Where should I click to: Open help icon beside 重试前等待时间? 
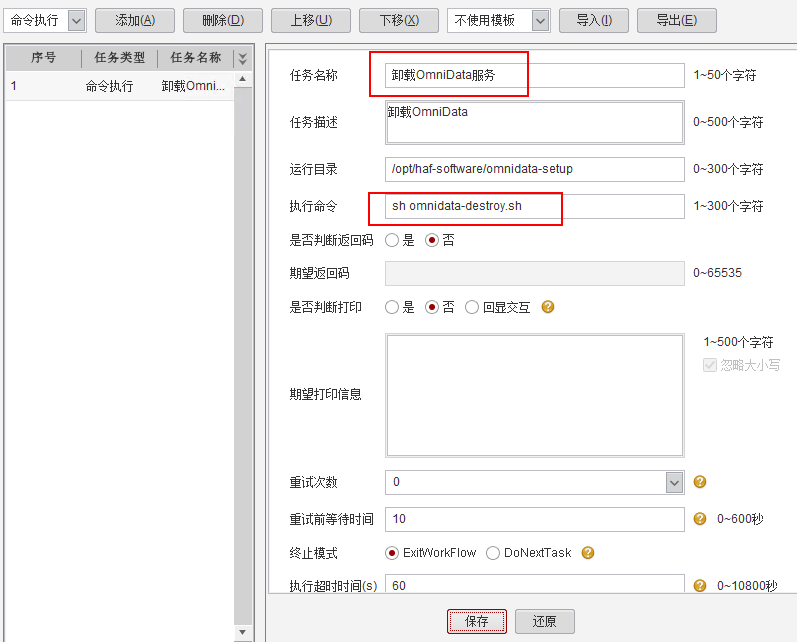click(700, 519)
